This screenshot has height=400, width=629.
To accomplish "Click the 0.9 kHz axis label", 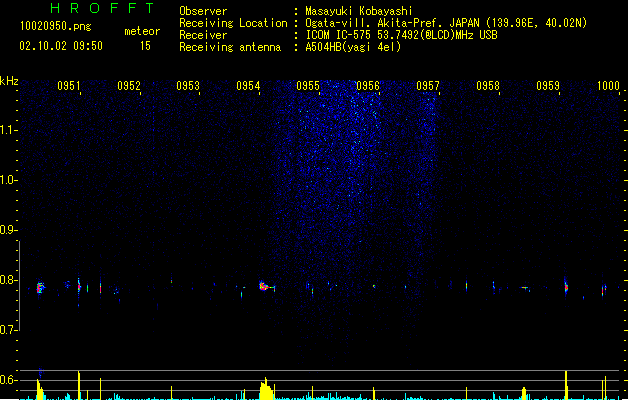I will [7, 230].
